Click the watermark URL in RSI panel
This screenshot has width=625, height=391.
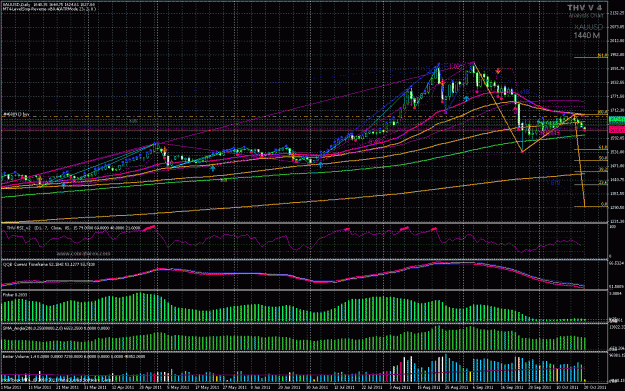pyautogui.click(x=83, y=253)
